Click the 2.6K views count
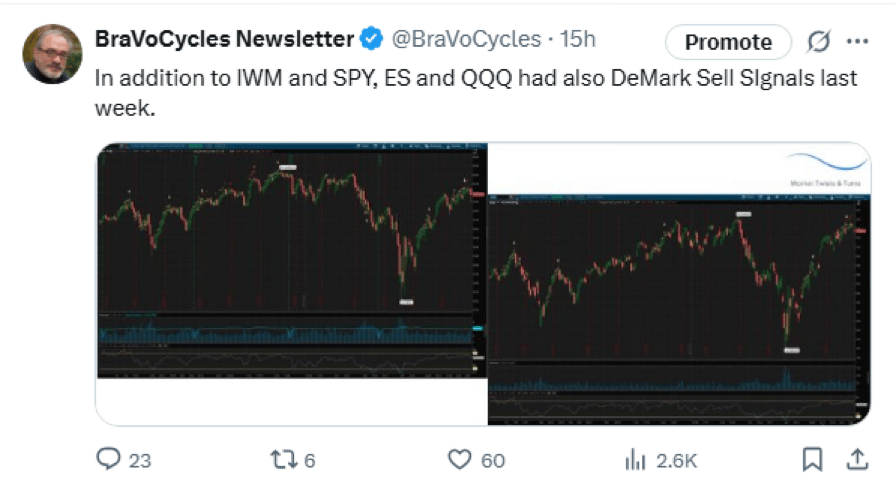This screenshot has height=490, width=896. coord(677,460)
